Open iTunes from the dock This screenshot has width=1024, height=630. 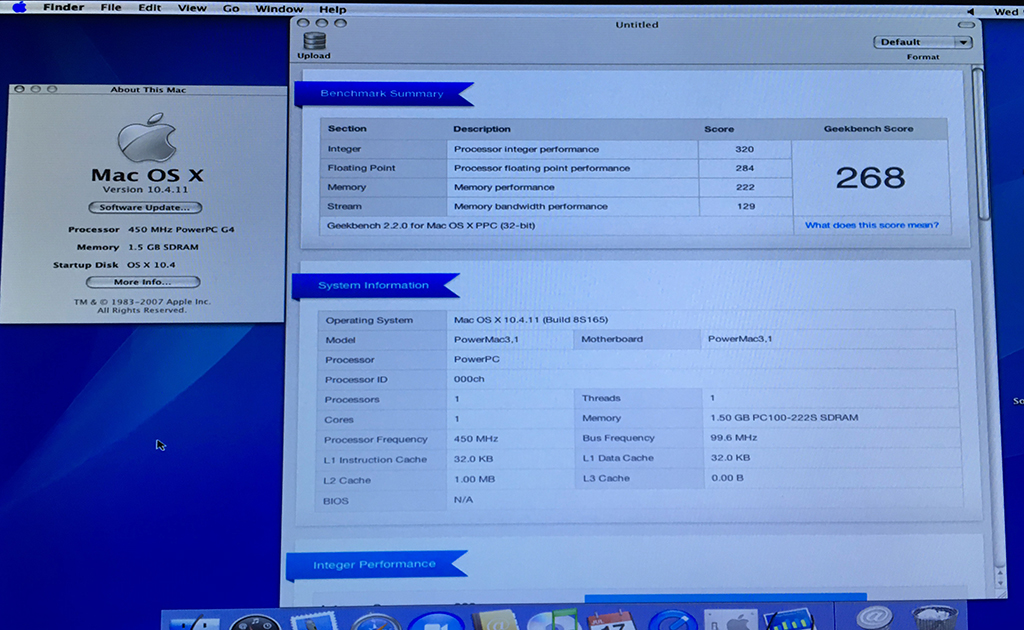pyautogui.click(x=551, y=622)
